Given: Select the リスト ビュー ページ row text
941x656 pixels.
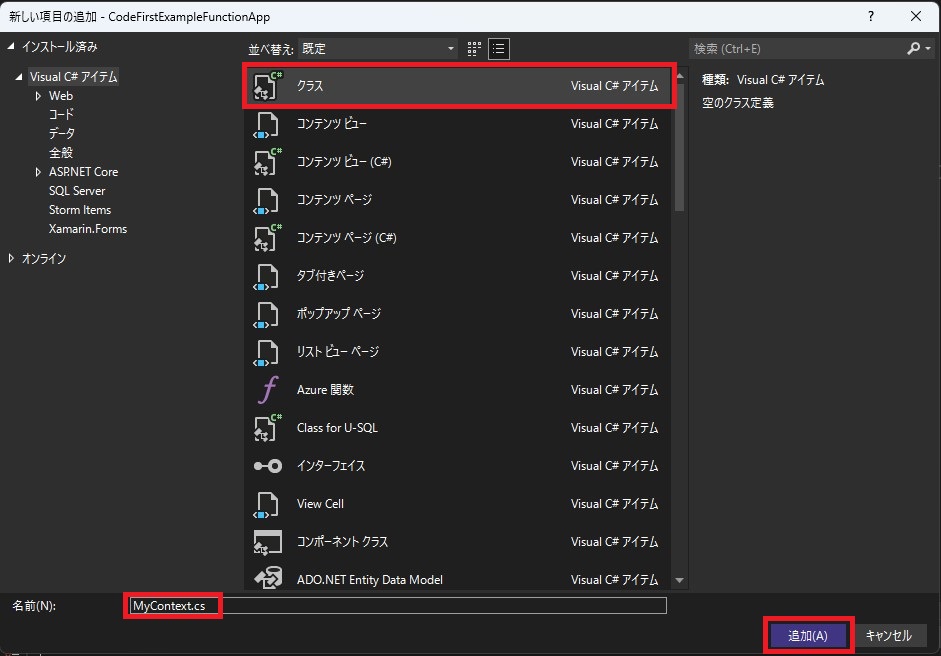Looking at the screenshot, I should click(x=338, y=352).
